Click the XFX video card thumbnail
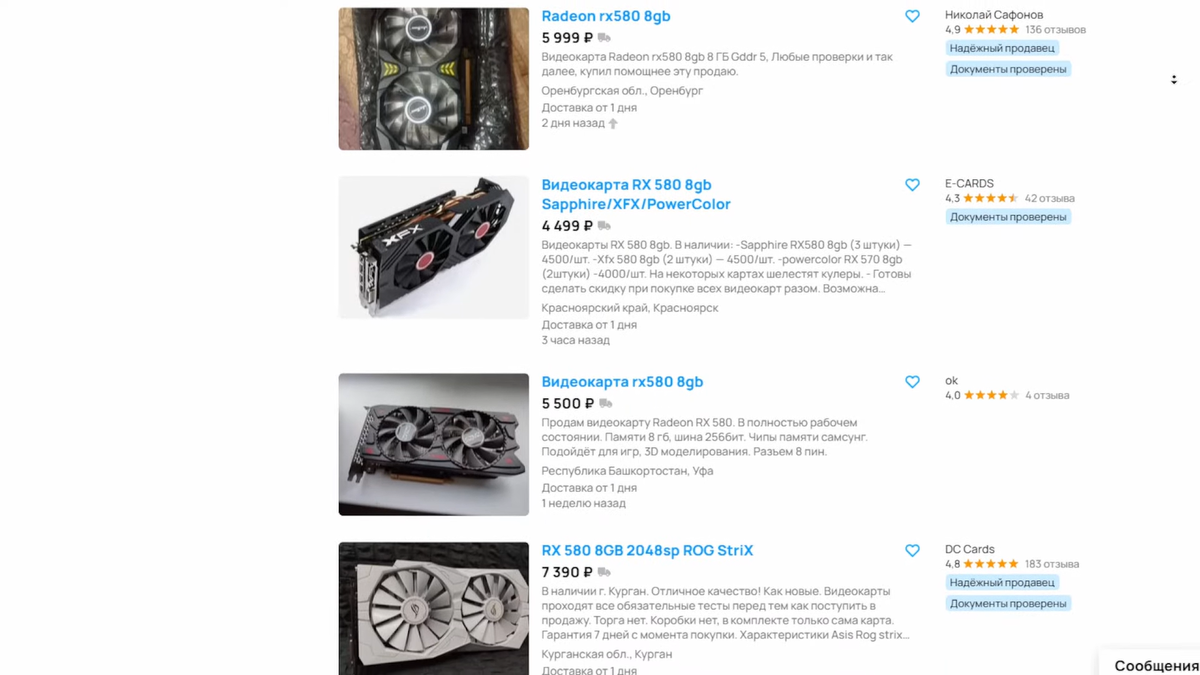 (434, 248)
